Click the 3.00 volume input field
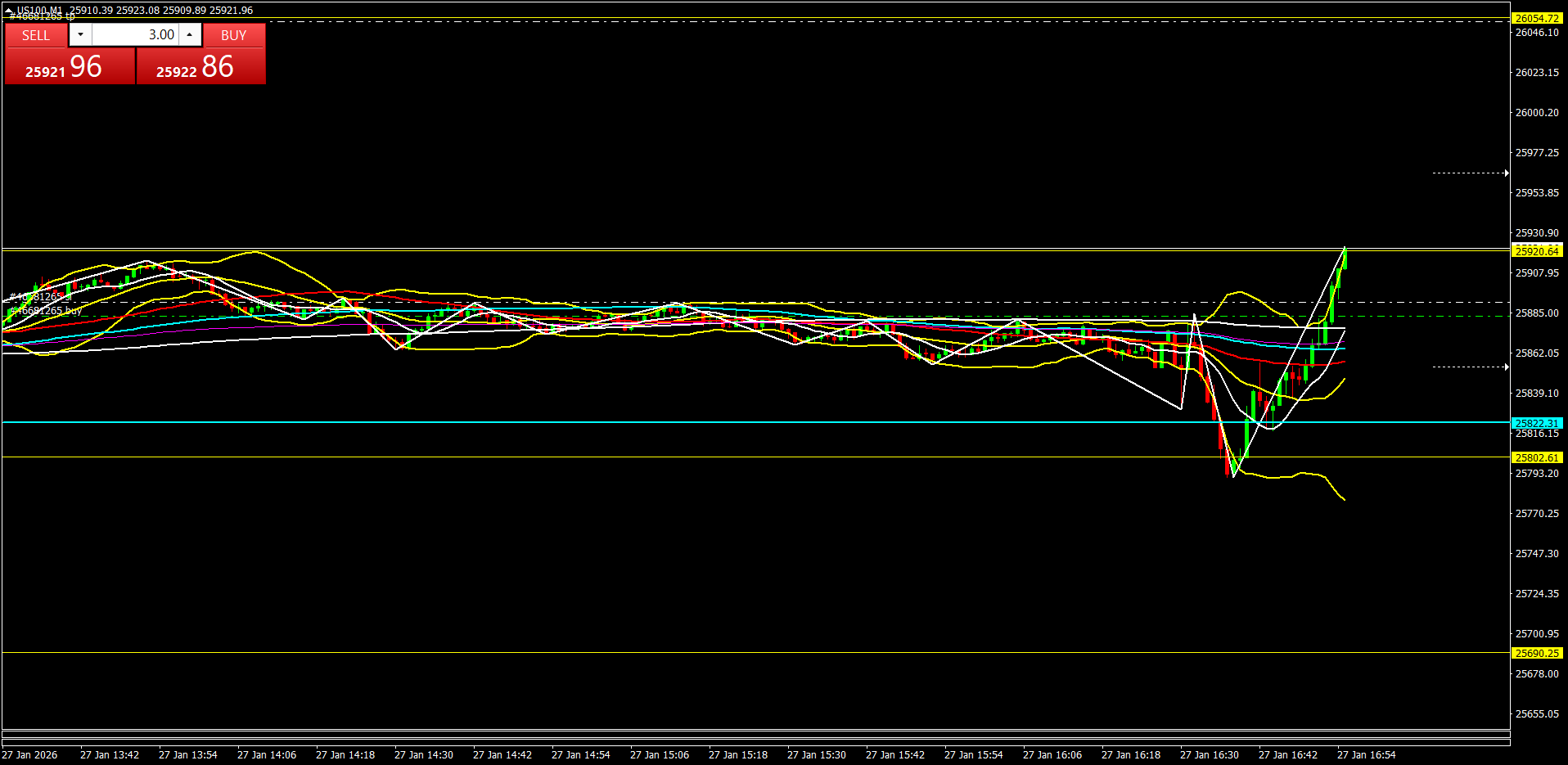Screen dimensions: 1568x765 point(135,34)
